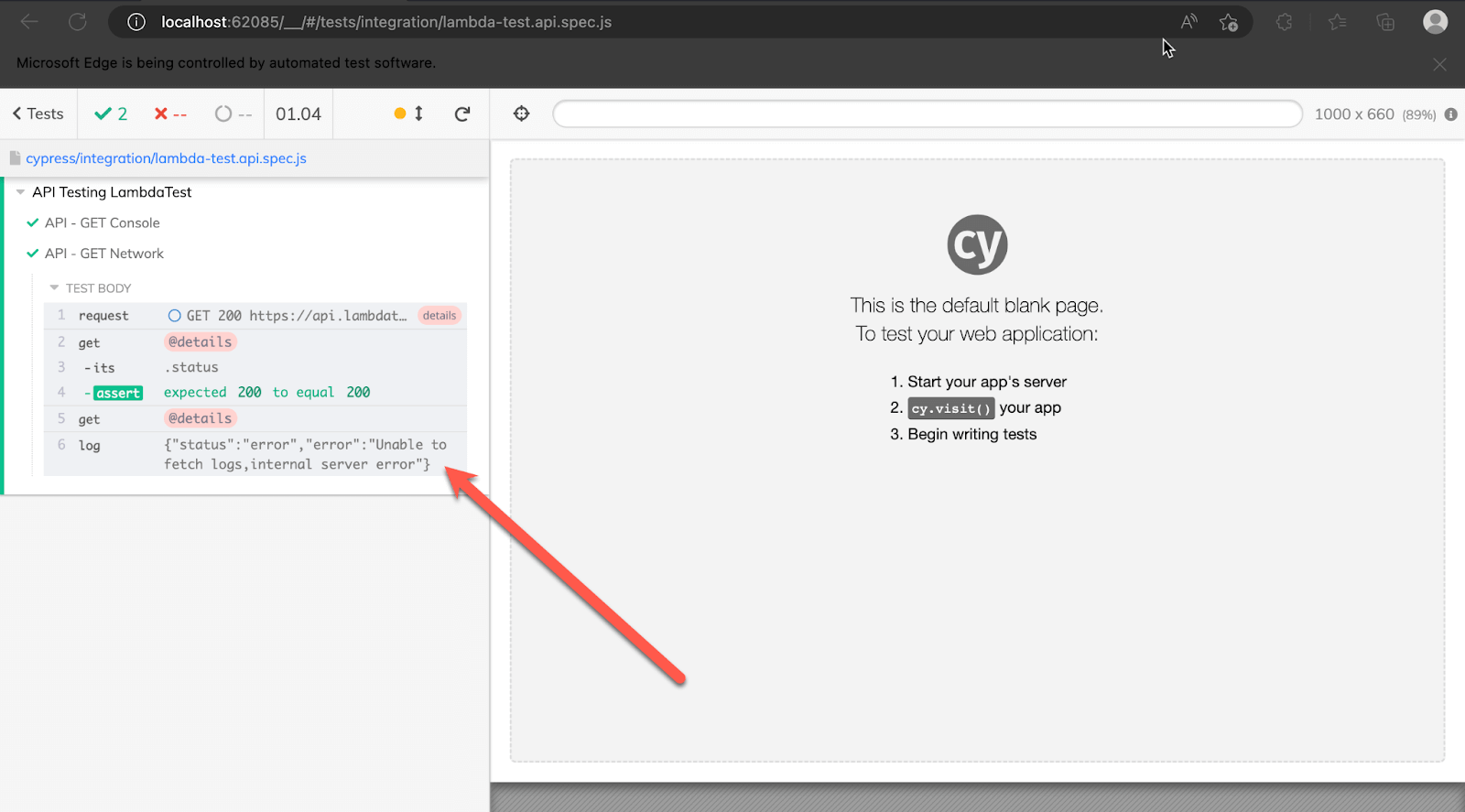The image size is (1465, 812).
Task: Click the Cypress cy logo
Action: click(x=977, y=244)
